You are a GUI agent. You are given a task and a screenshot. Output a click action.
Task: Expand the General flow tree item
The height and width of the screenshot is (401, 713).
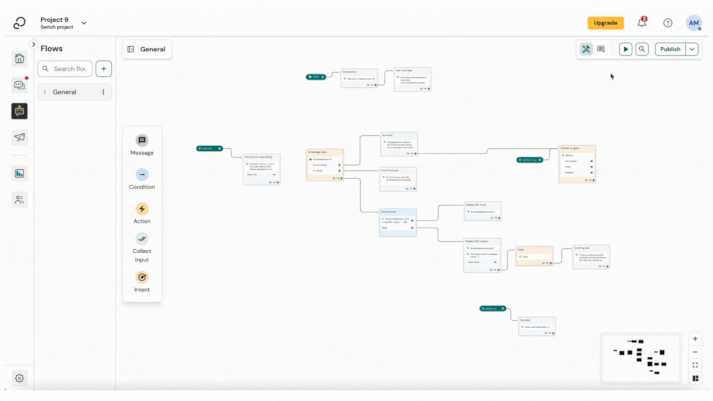[x=44, y=92]
